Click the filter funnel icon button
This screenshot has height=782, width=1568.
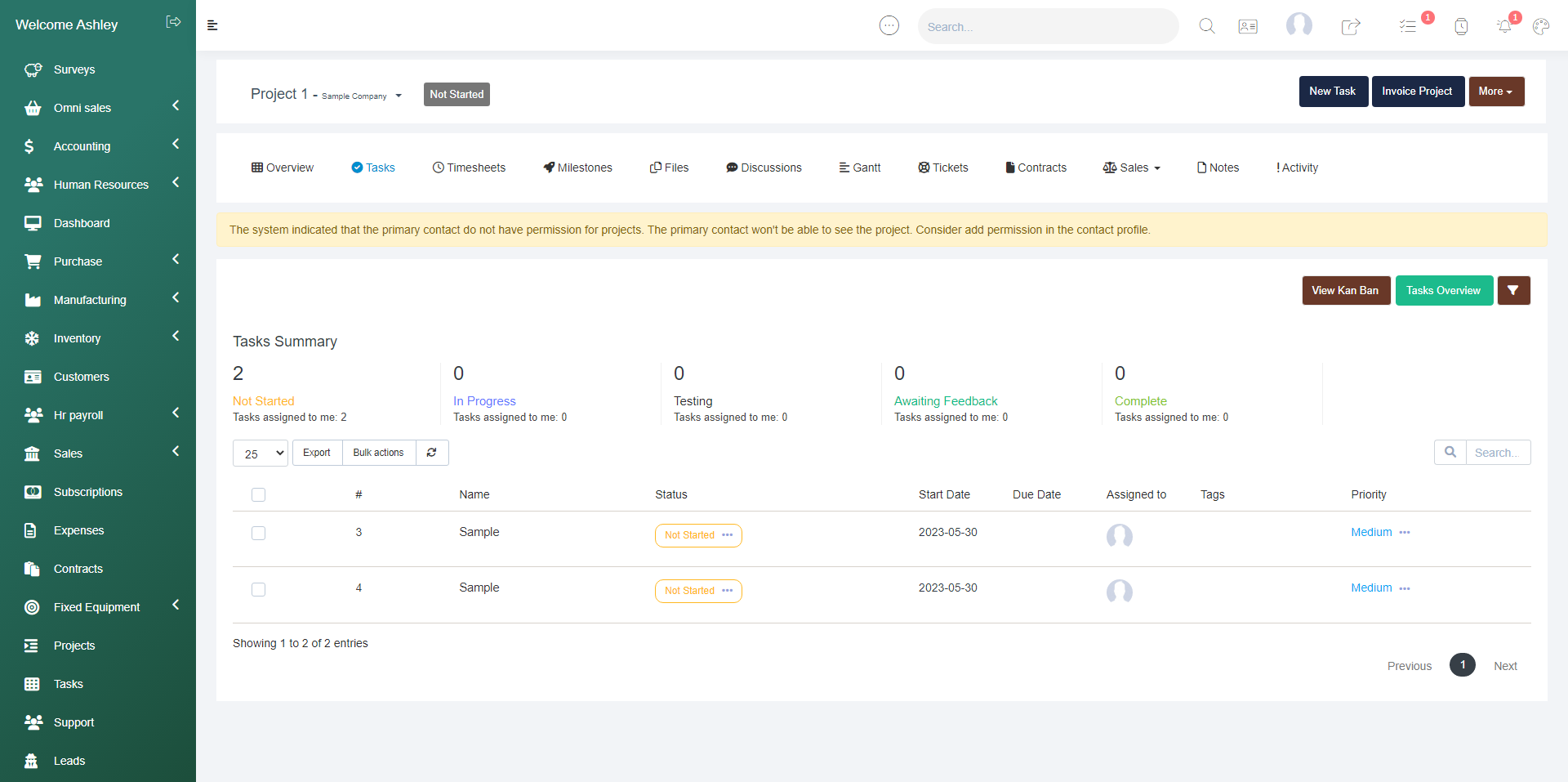tap(1513, 291)
